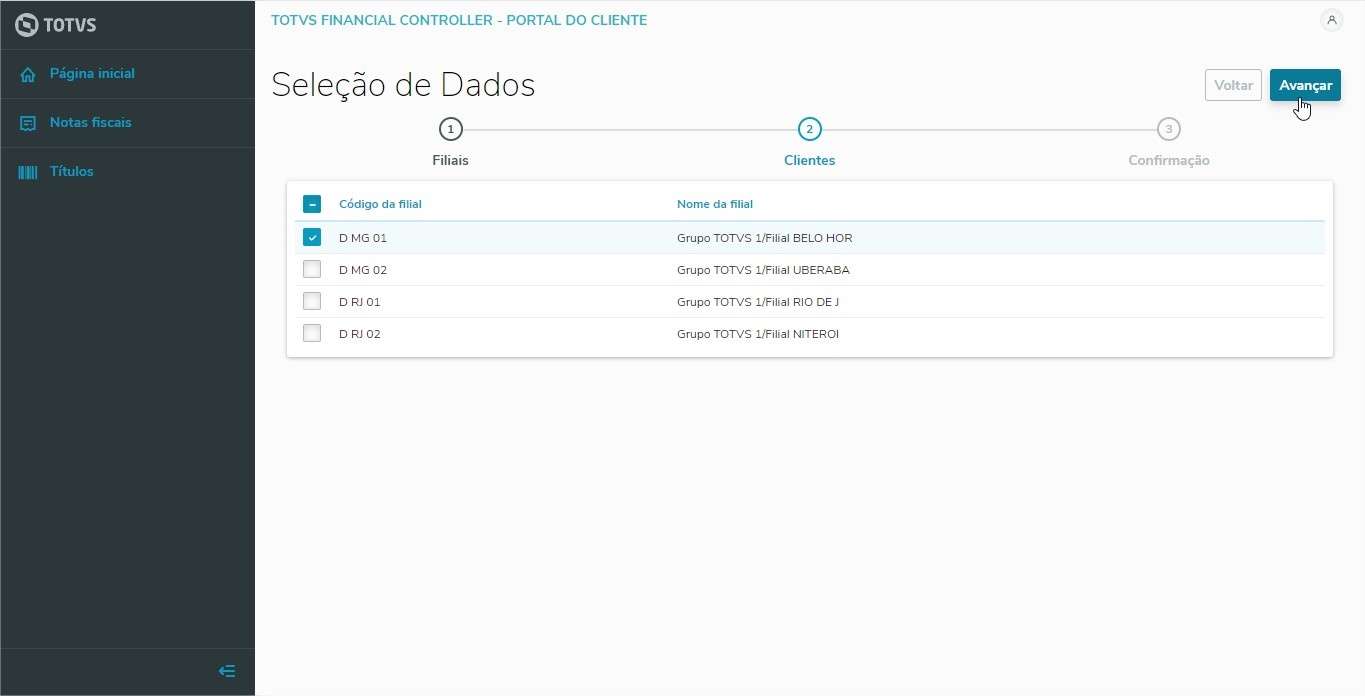Screen dimensions: 1365x696
Task: Toggle the select-all header checkbox
Action: 312,204
